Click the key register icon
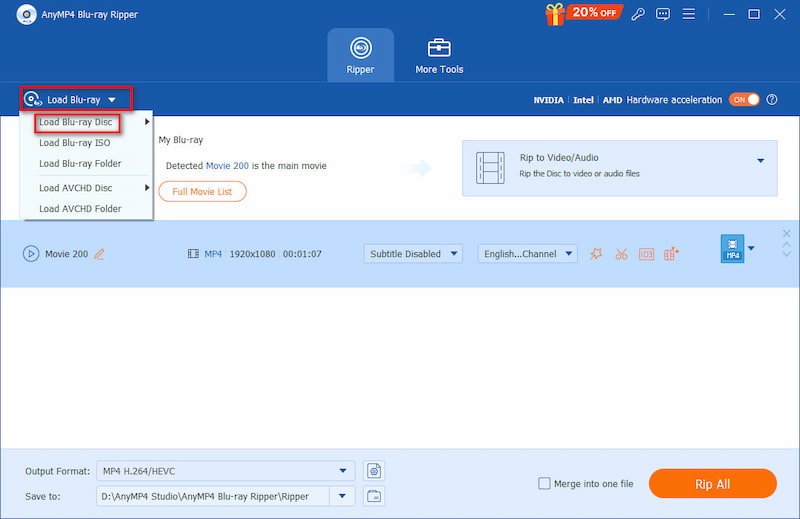This screenshot has width=800, height=519. (x=636, y=14)
